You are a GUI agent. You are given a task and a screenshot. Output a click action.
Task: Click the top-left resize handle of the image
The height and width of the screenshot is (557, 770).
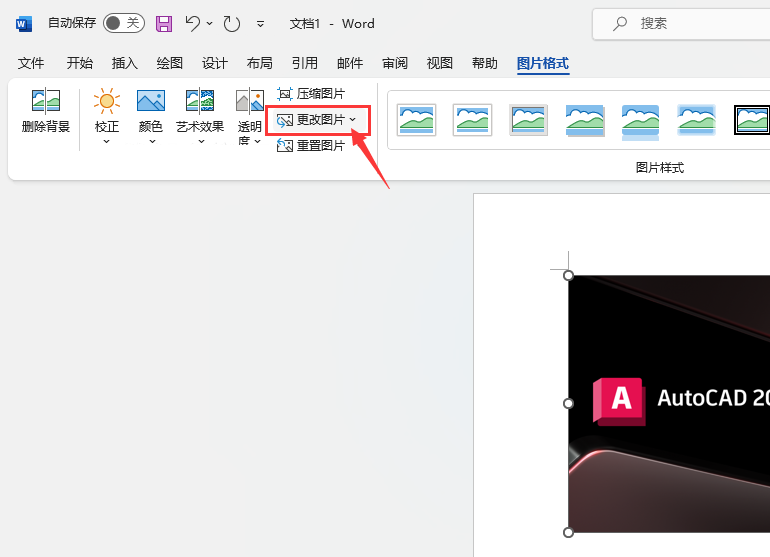(x=568, y=275)
